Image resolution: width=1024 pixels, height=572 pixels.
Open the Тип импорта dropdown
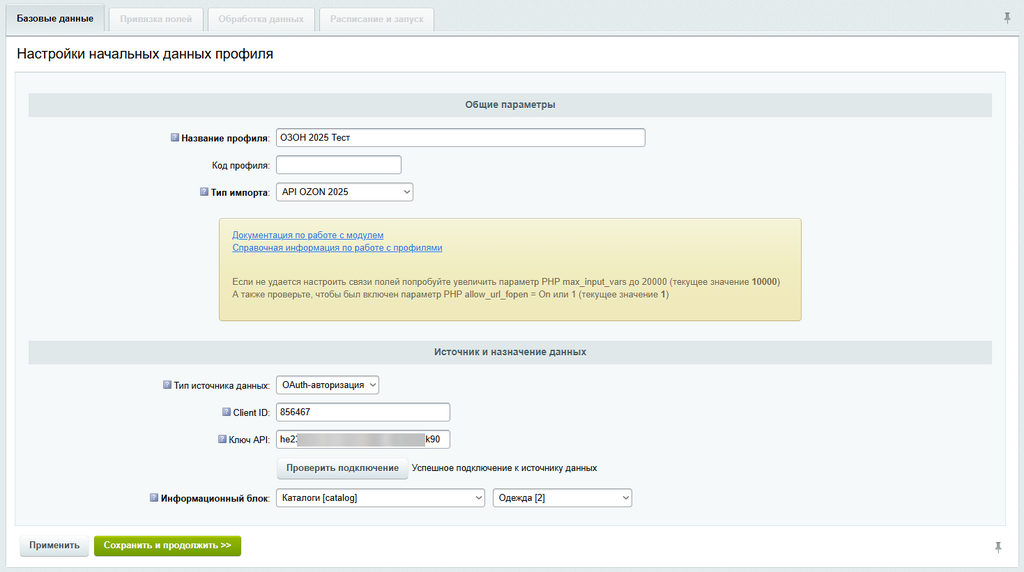point(345,192)
